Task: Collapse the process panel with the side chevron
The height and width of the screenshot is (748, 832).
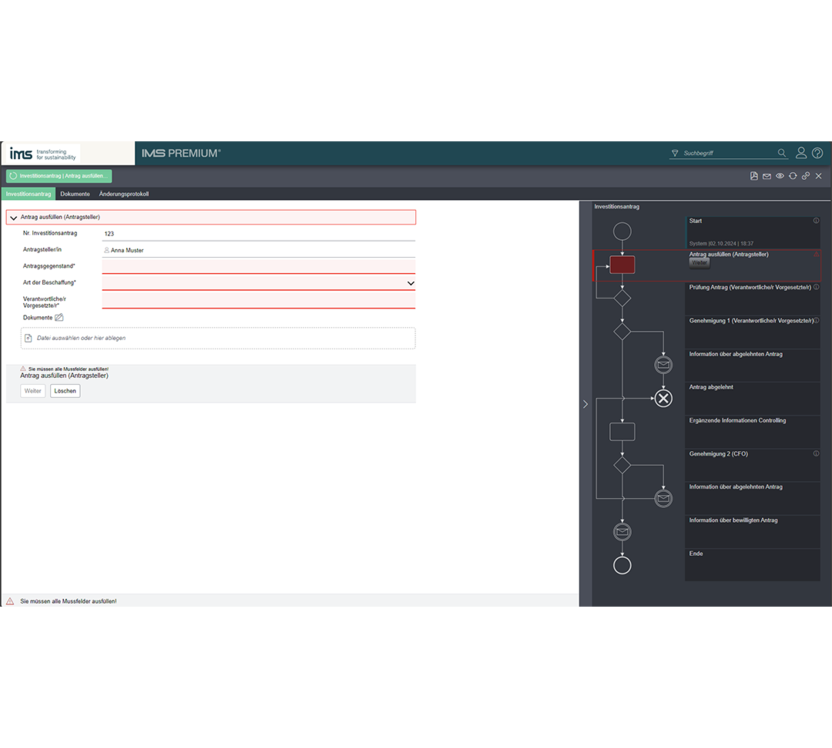Action: coord(585,404)
